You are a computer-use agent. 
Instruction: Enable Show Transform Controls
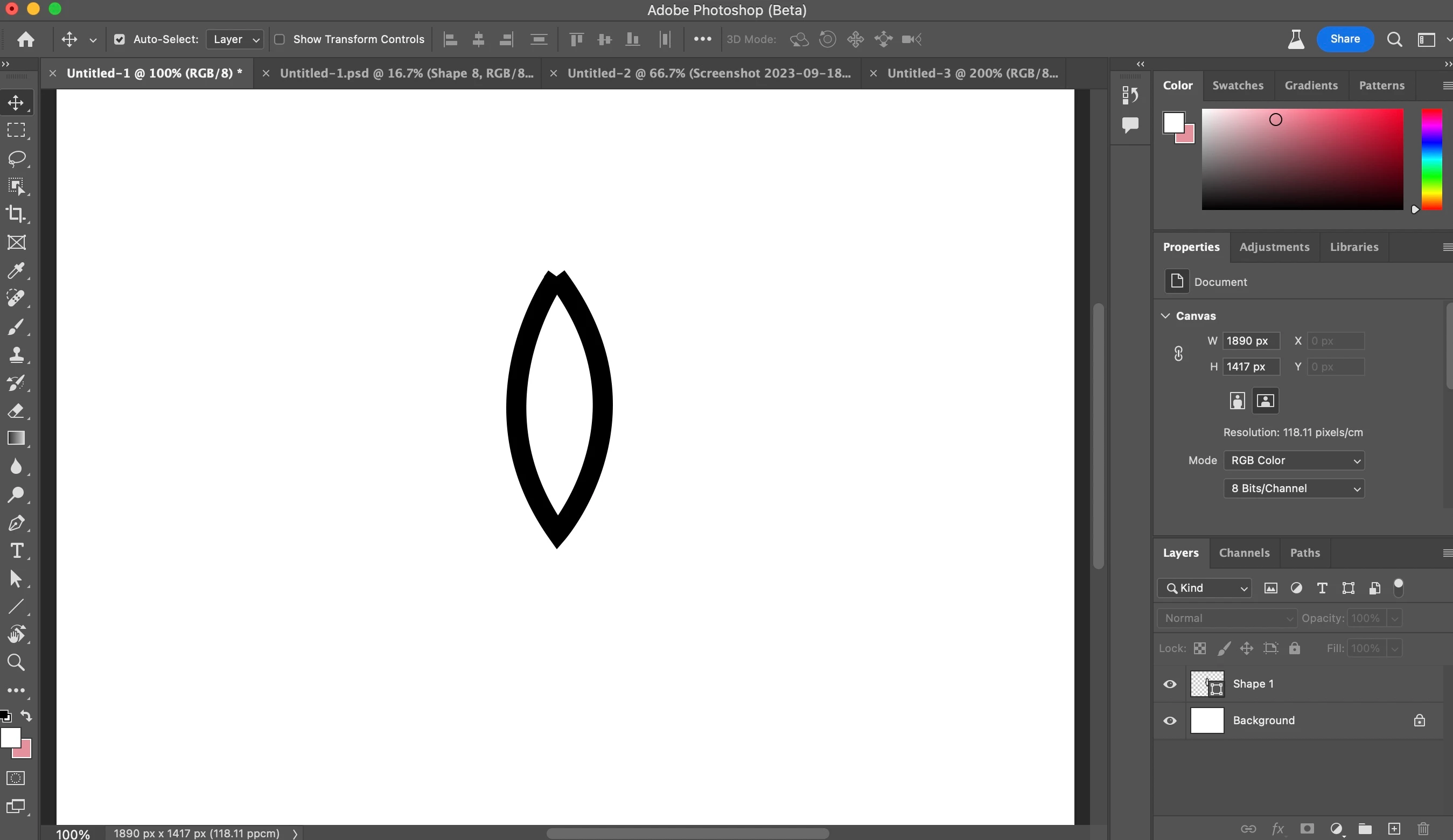click(x=280, y=39)
